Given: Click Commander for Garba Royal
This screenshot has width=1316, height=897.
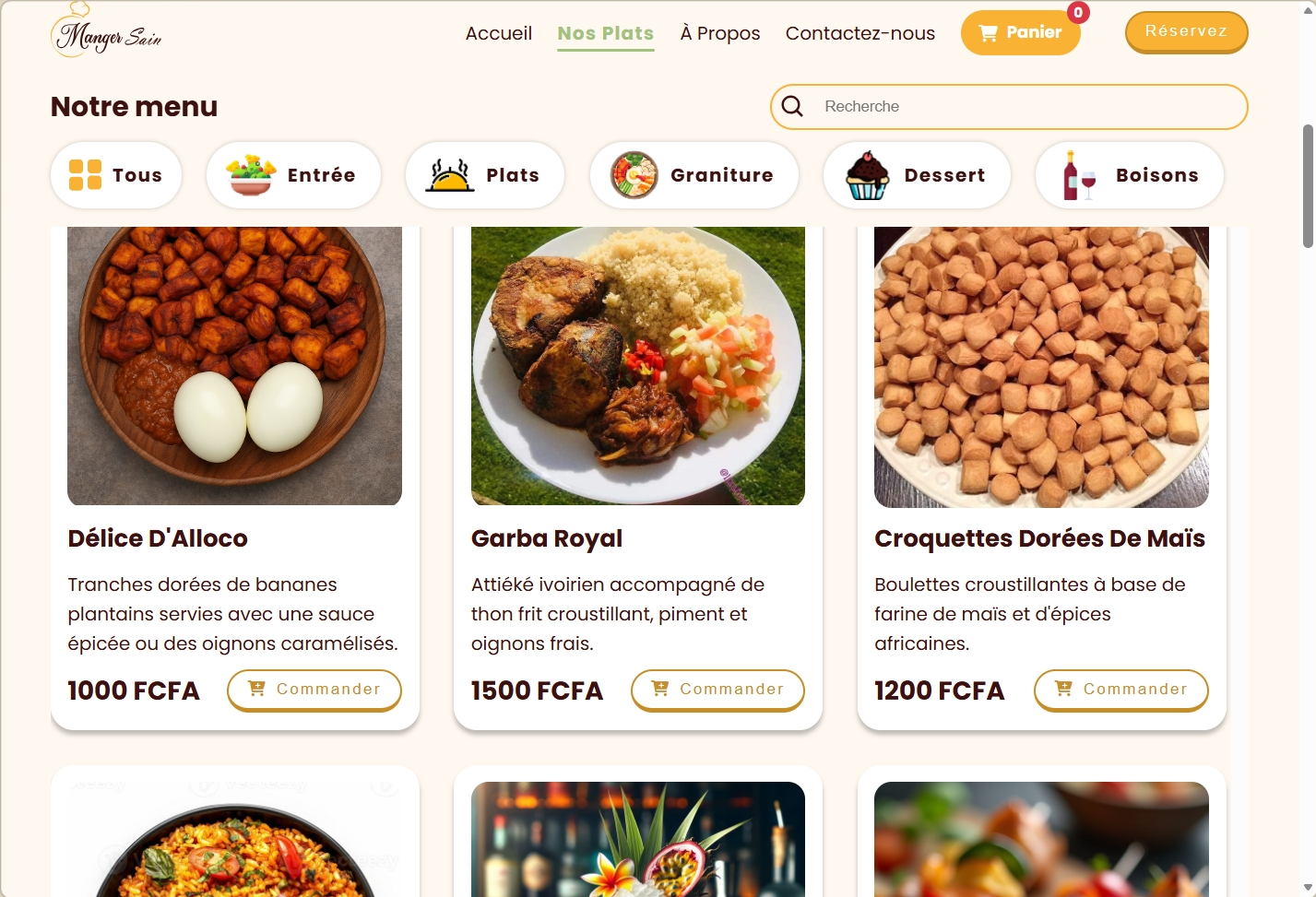Looking at the screenshot, I should pyautogui.click(x=717, y=690).
